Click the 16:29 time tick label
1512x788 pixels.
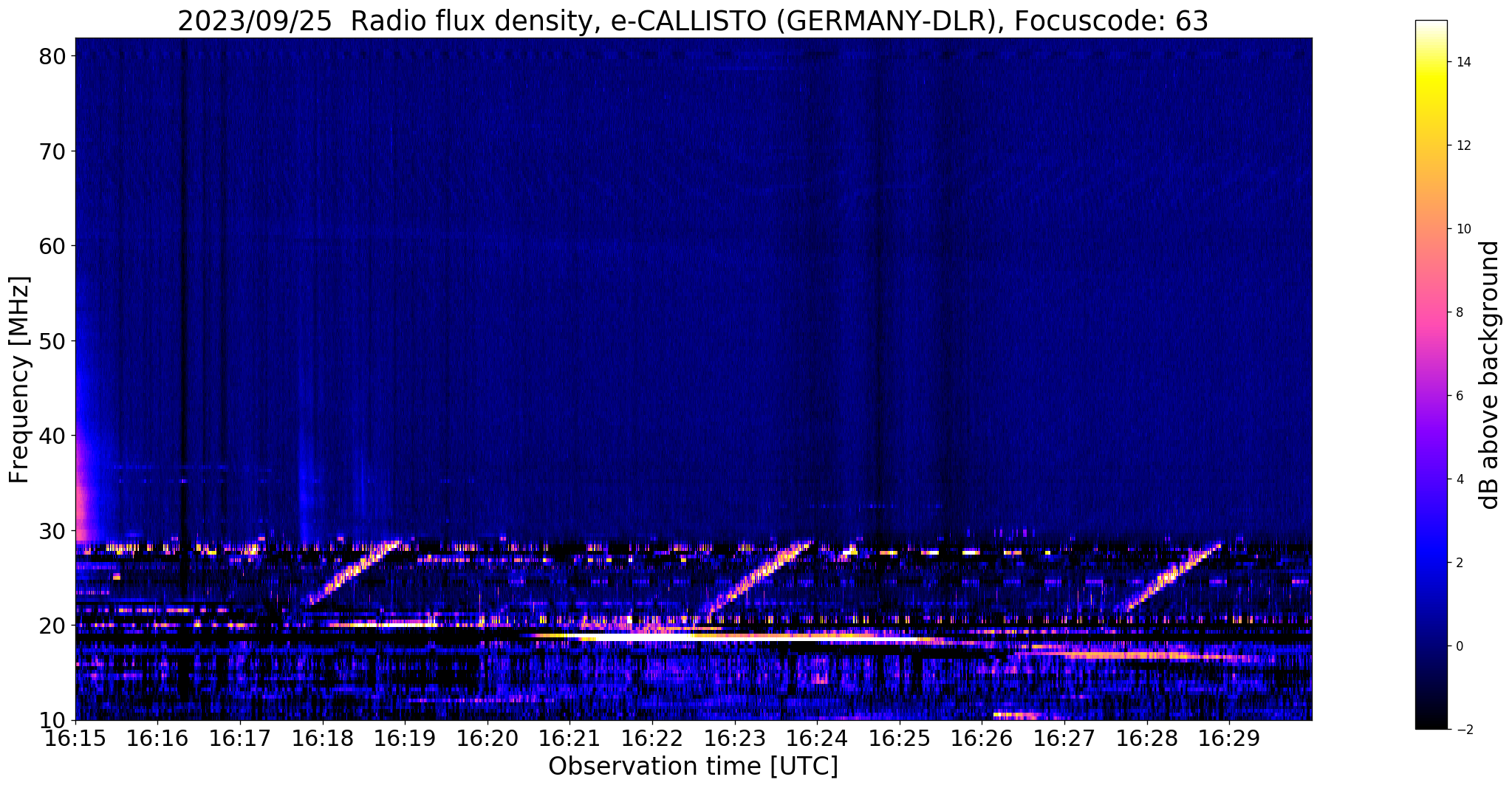pyautogui.click(x=1229, y=739)
